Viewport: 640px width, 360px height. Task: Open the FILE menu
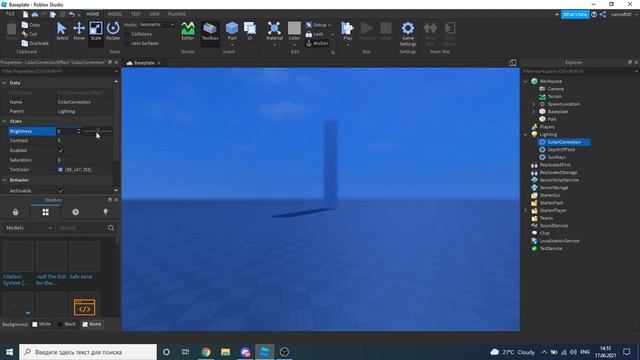[x=10, y=14]
